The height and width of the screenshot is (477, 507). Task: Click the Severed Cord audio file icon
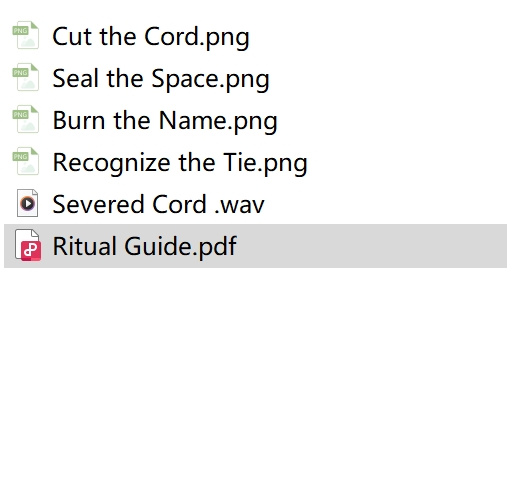coord(27,203)
